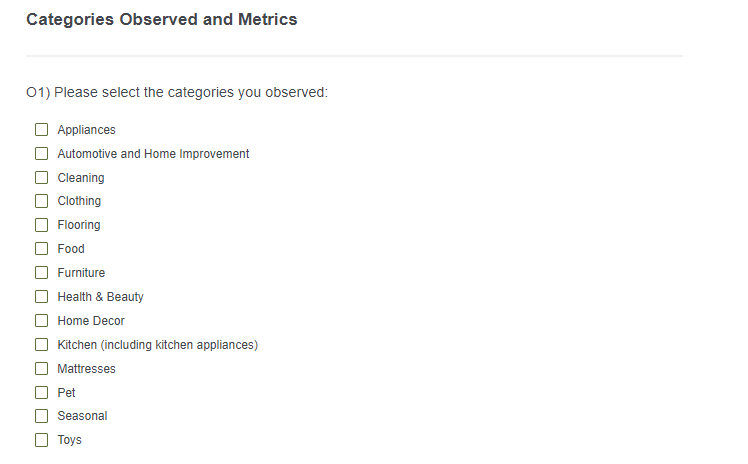Select the Health & Beauty checkbox
Viewport: 748px width, 464px height.
click(x=42, y=297)
